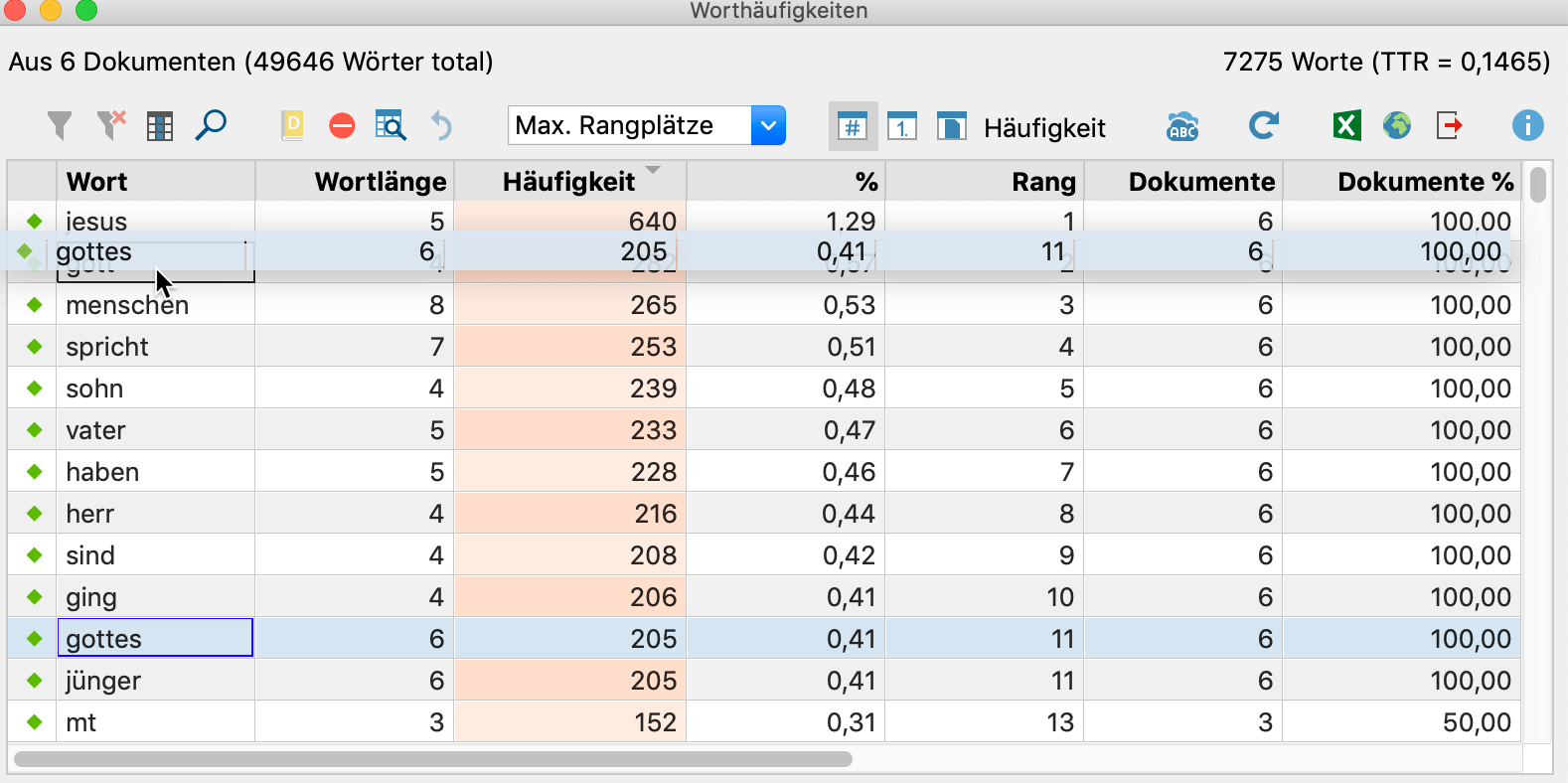This screenshot has height=783, width=1568.
Task: Sort by the Wortlänge column header
Action: coord(380,182)
